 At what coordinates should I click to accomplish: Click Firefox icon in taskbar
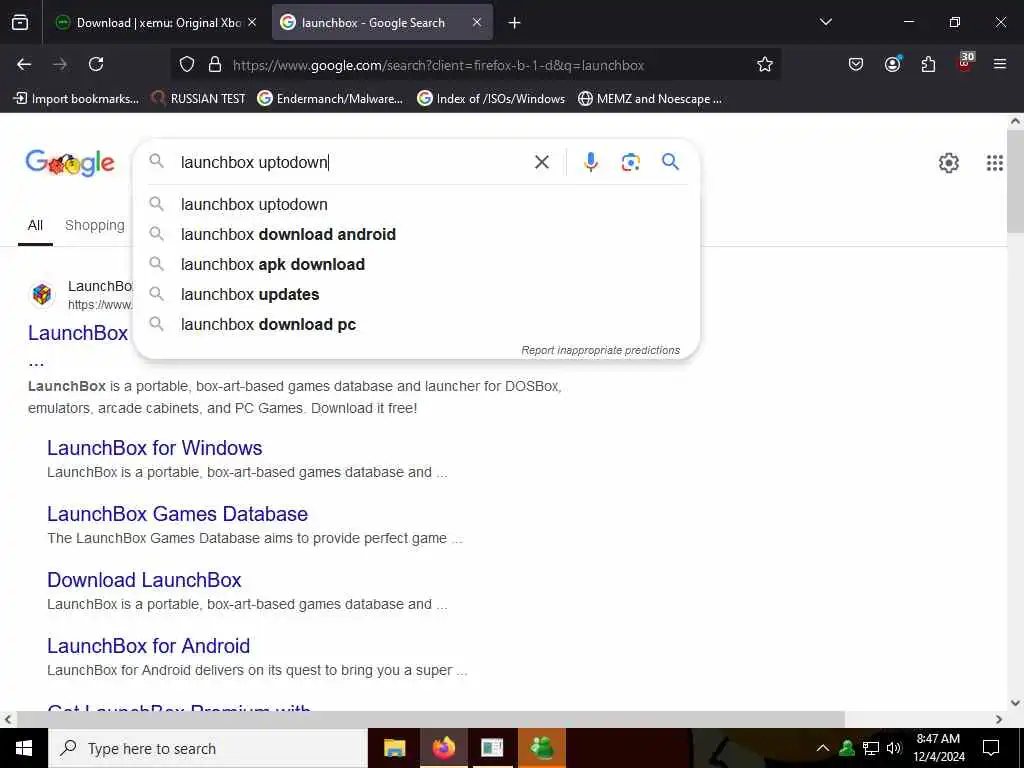(x=443, y=748)
